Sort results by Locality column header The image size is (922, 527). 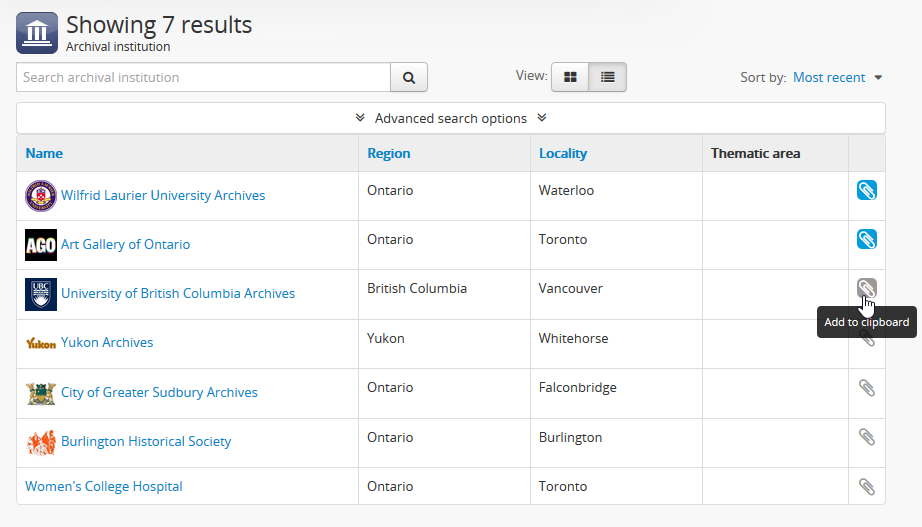point(562,153)
